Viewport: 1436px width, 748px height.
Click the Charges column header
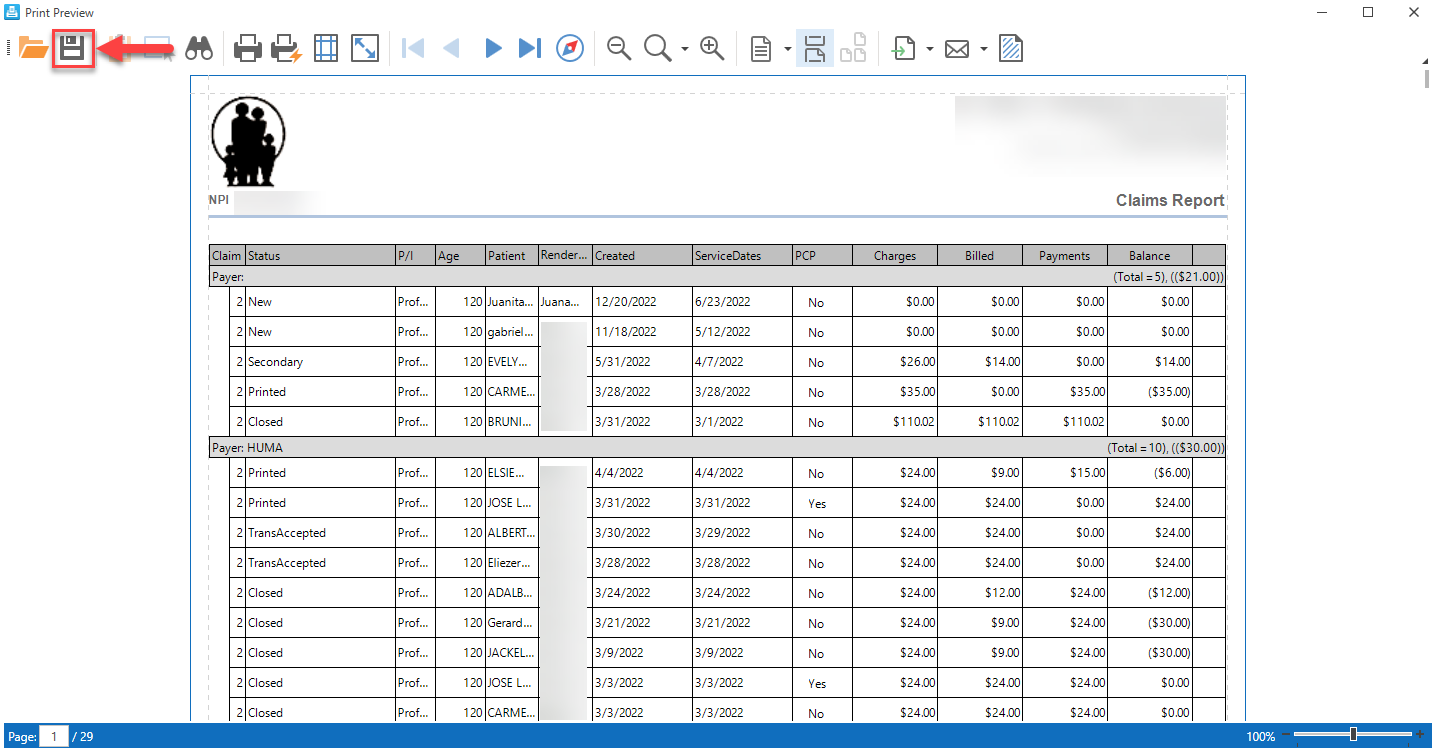point(895,256)
